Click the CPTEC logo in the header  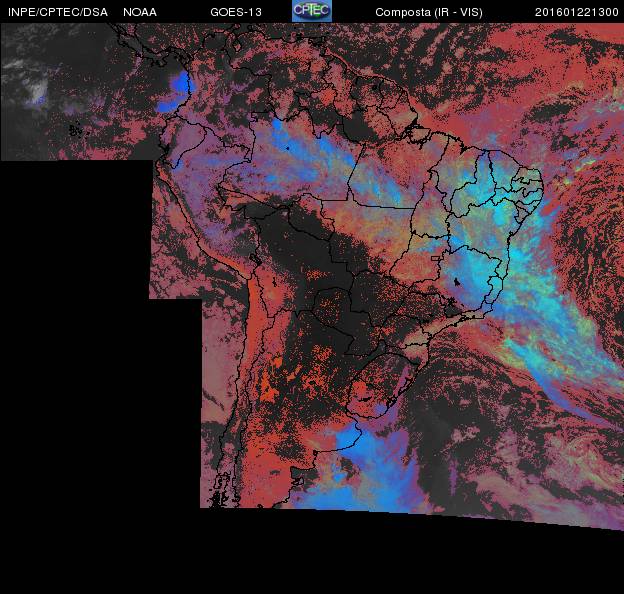pos(312,11)
